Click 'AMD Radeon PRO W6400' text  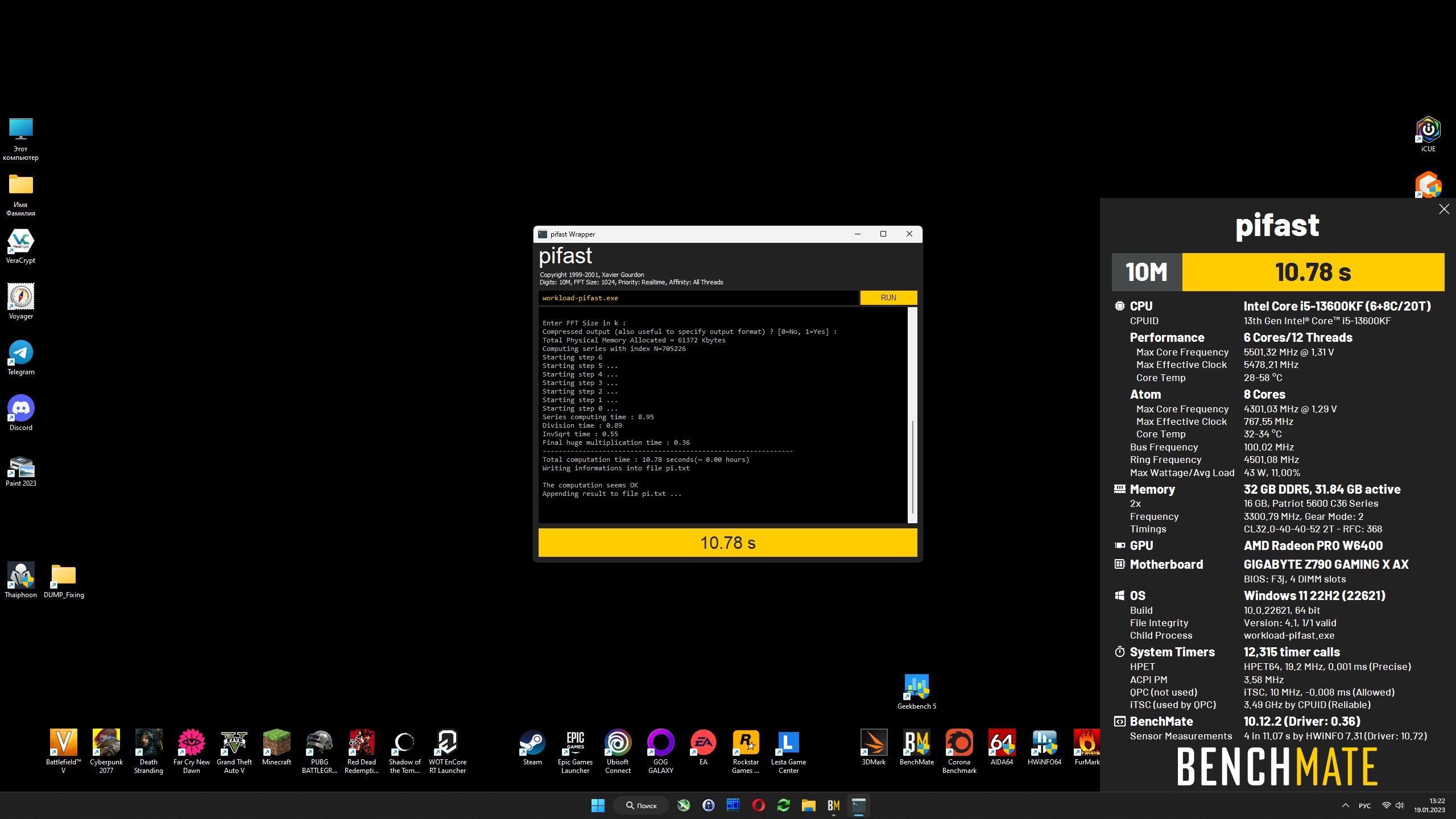pos(1313,545)
